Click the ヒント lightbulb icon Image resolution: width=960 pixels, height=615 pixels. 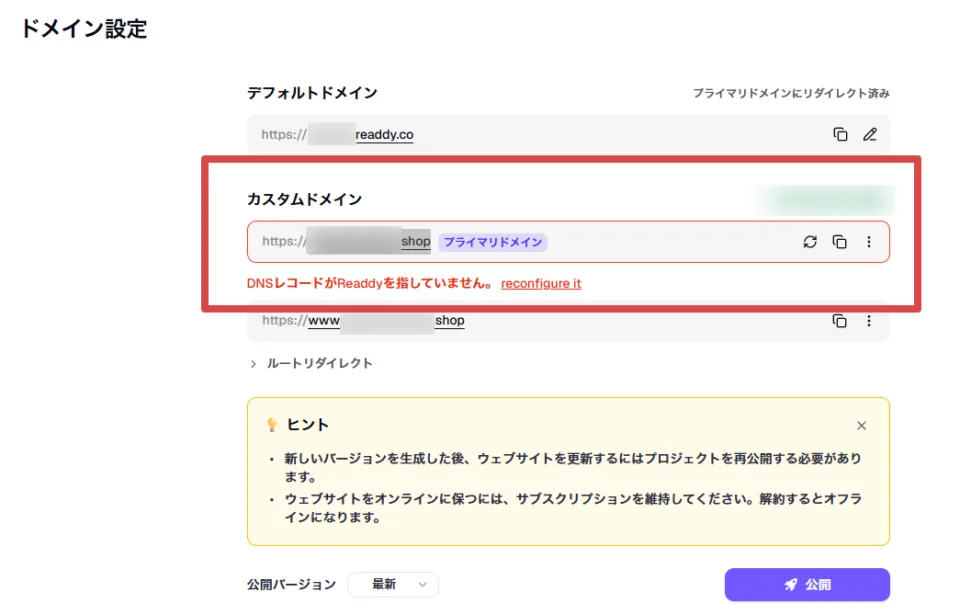point(272,425)
